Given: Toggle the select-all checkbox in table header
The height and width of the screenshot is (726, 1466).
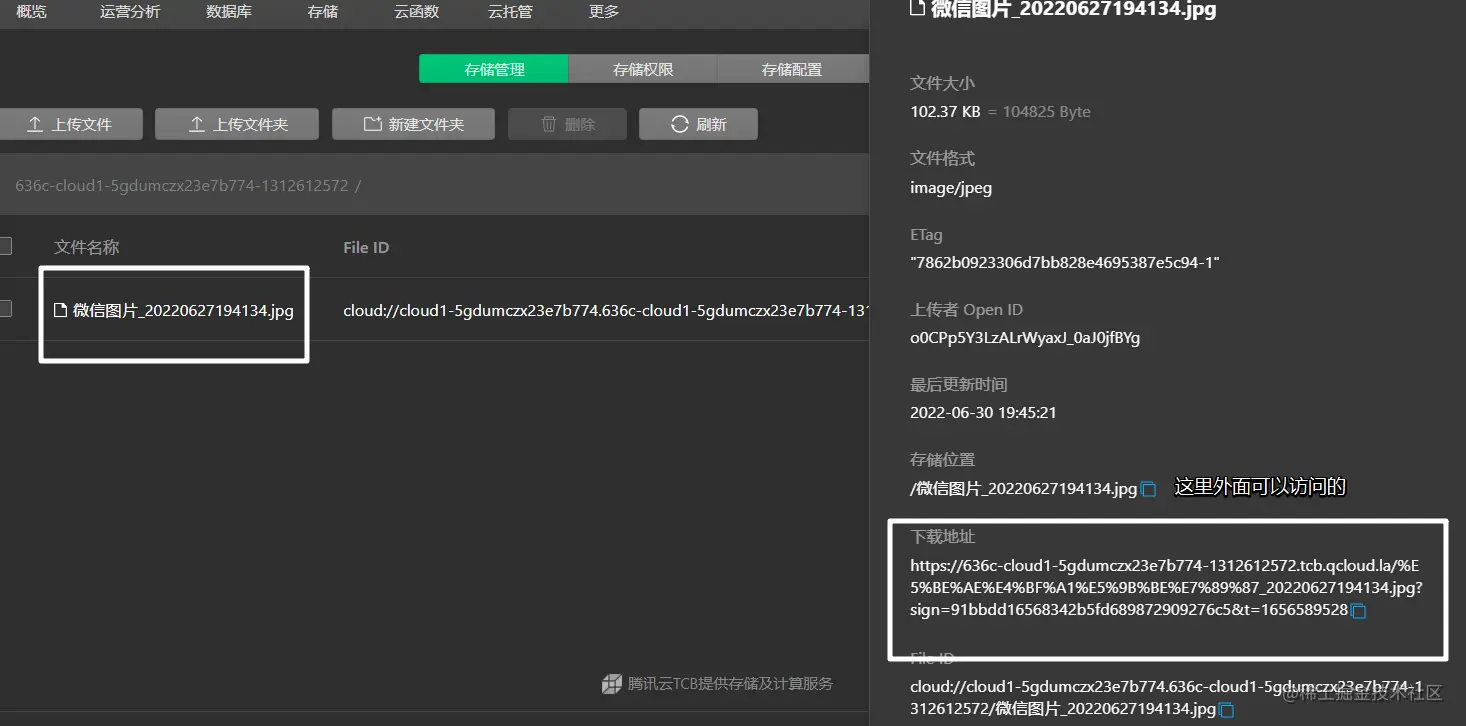Looking at the screenshot, I should pyautogui.click(x=5, y=246).
